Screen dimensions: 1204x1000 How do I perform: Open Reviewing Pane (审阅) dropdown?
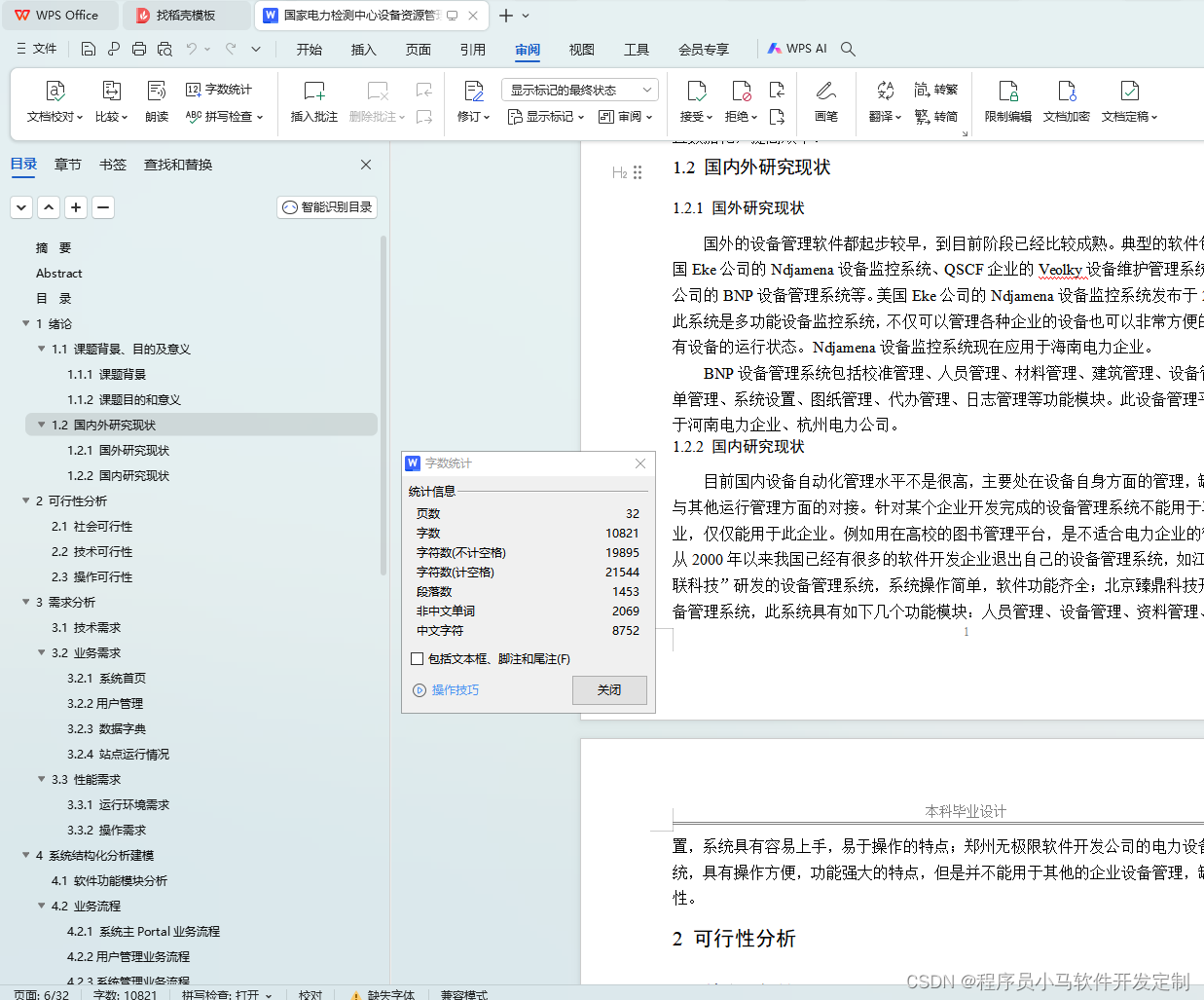[x=625, y=116]
